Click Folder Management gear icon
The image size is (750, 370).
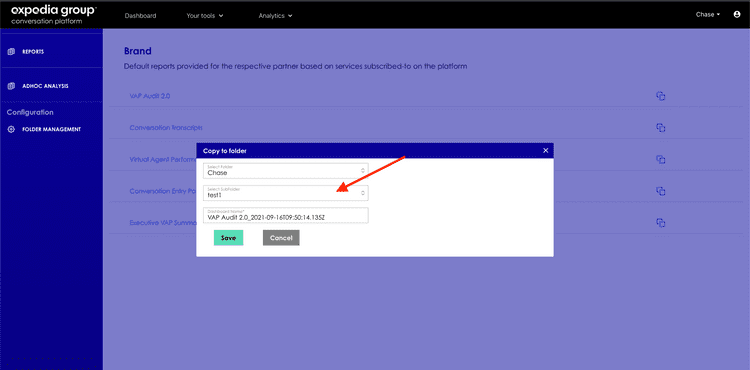tap(11, 129)
